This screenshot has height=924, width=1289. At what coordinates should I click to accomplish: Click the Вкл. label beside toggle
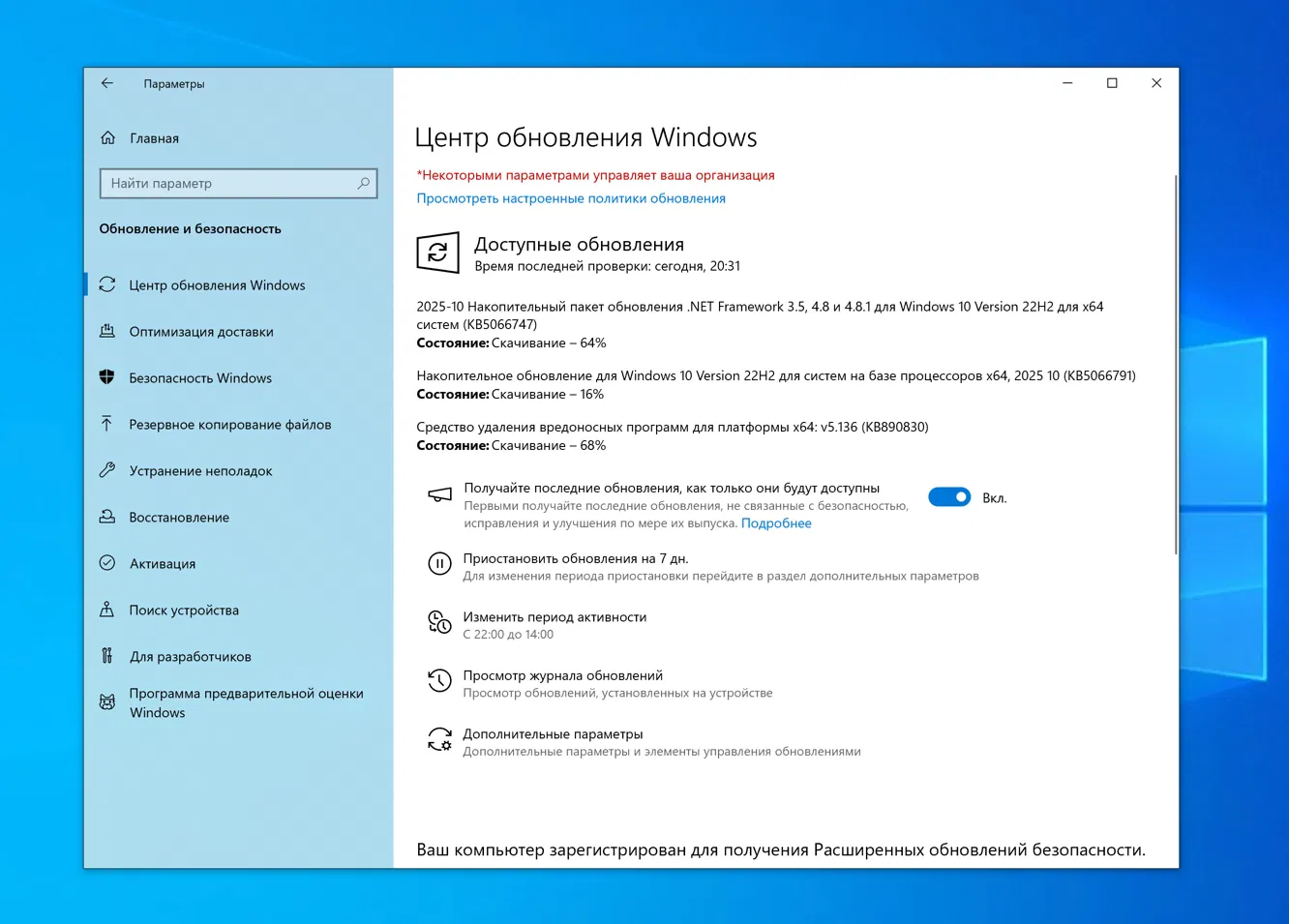995,498
